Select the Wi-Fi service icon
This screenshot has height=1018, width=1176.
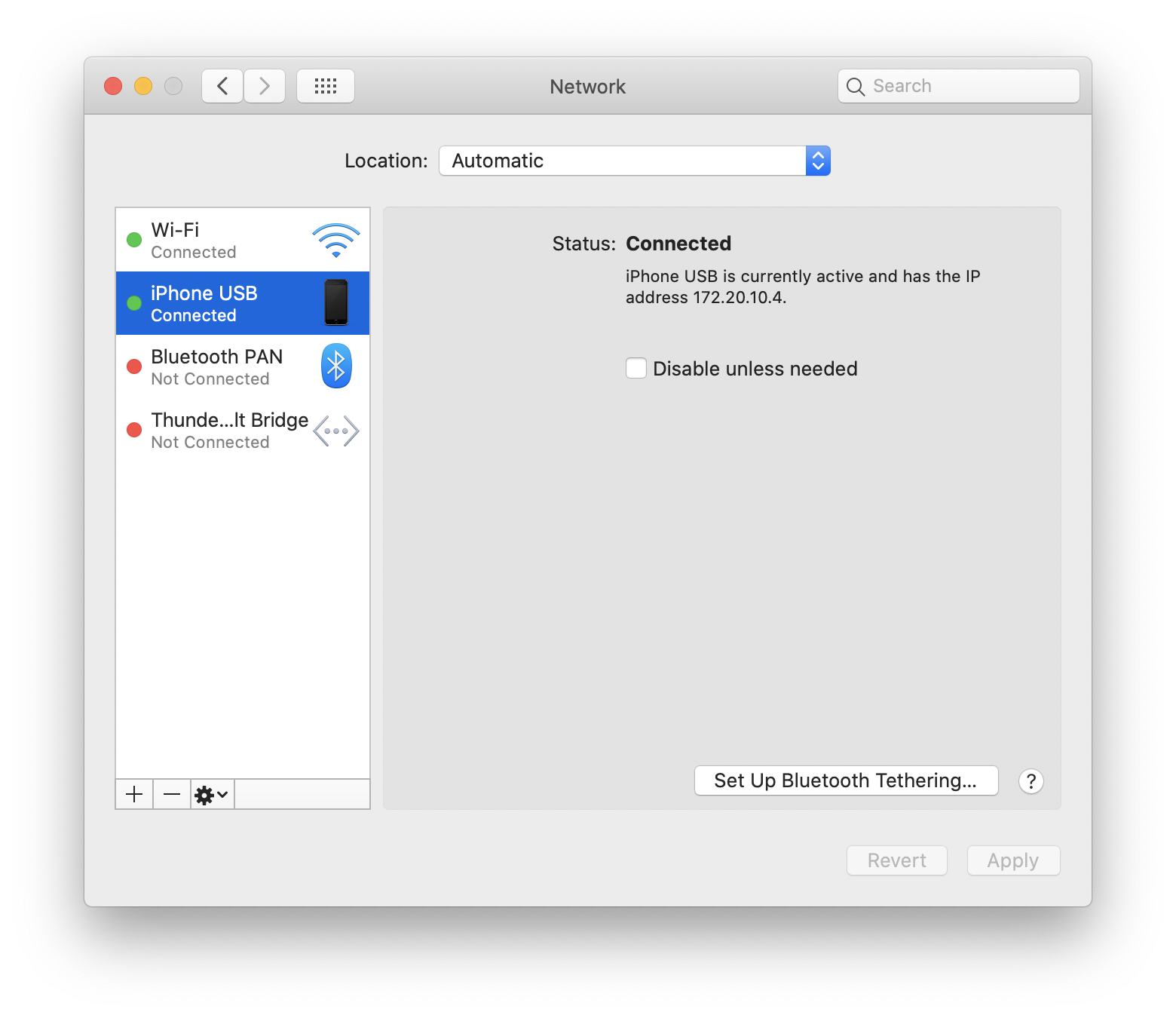[x=335, y=239]
